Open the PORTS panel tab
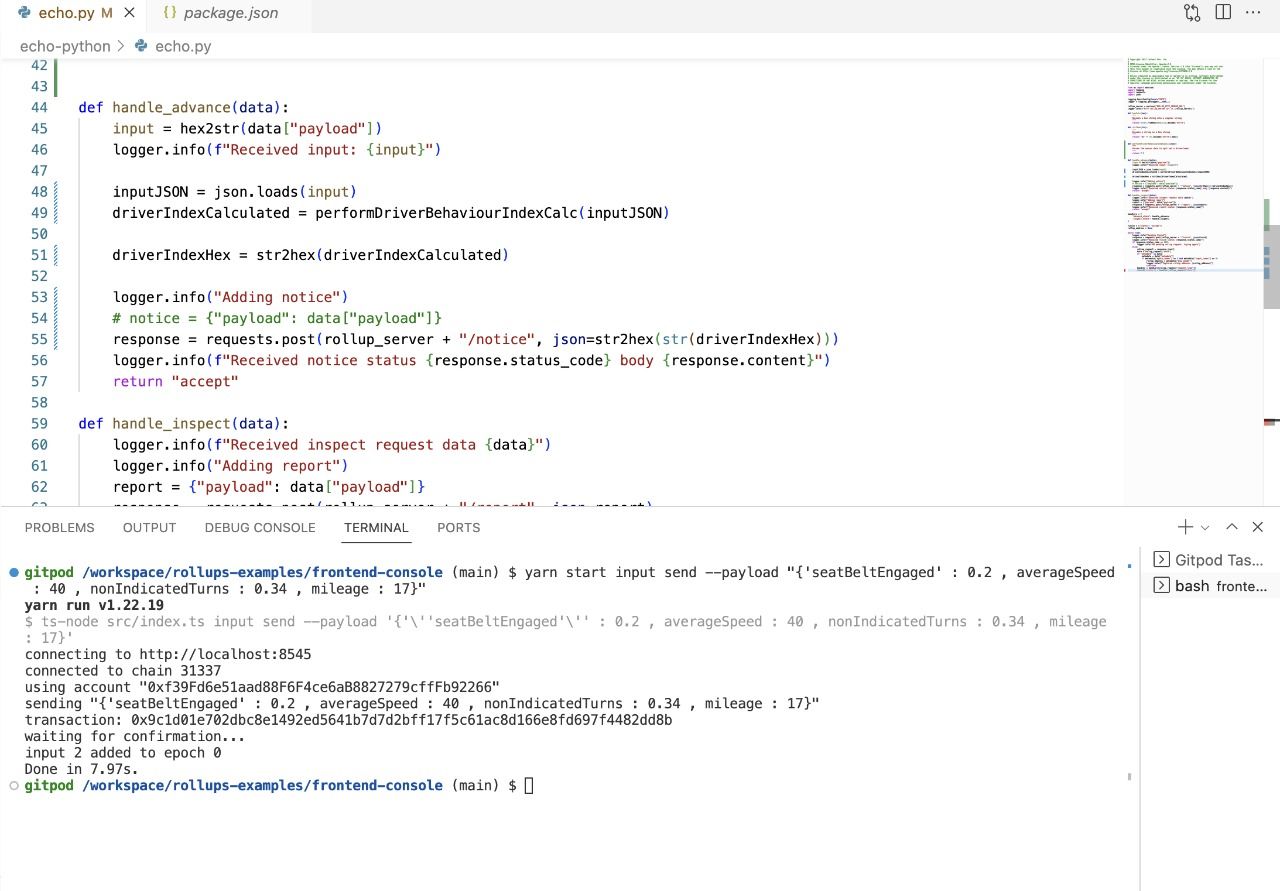This screenshot has height=891, width=1280. click(458, 527)
